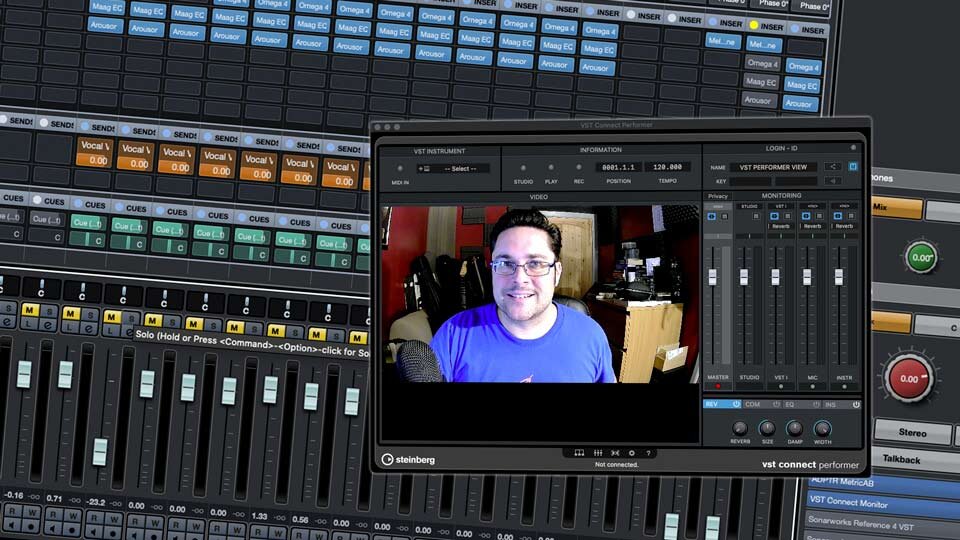
Task: Click the MASTER fader handle in Monitoring
Action: (712, 277)
